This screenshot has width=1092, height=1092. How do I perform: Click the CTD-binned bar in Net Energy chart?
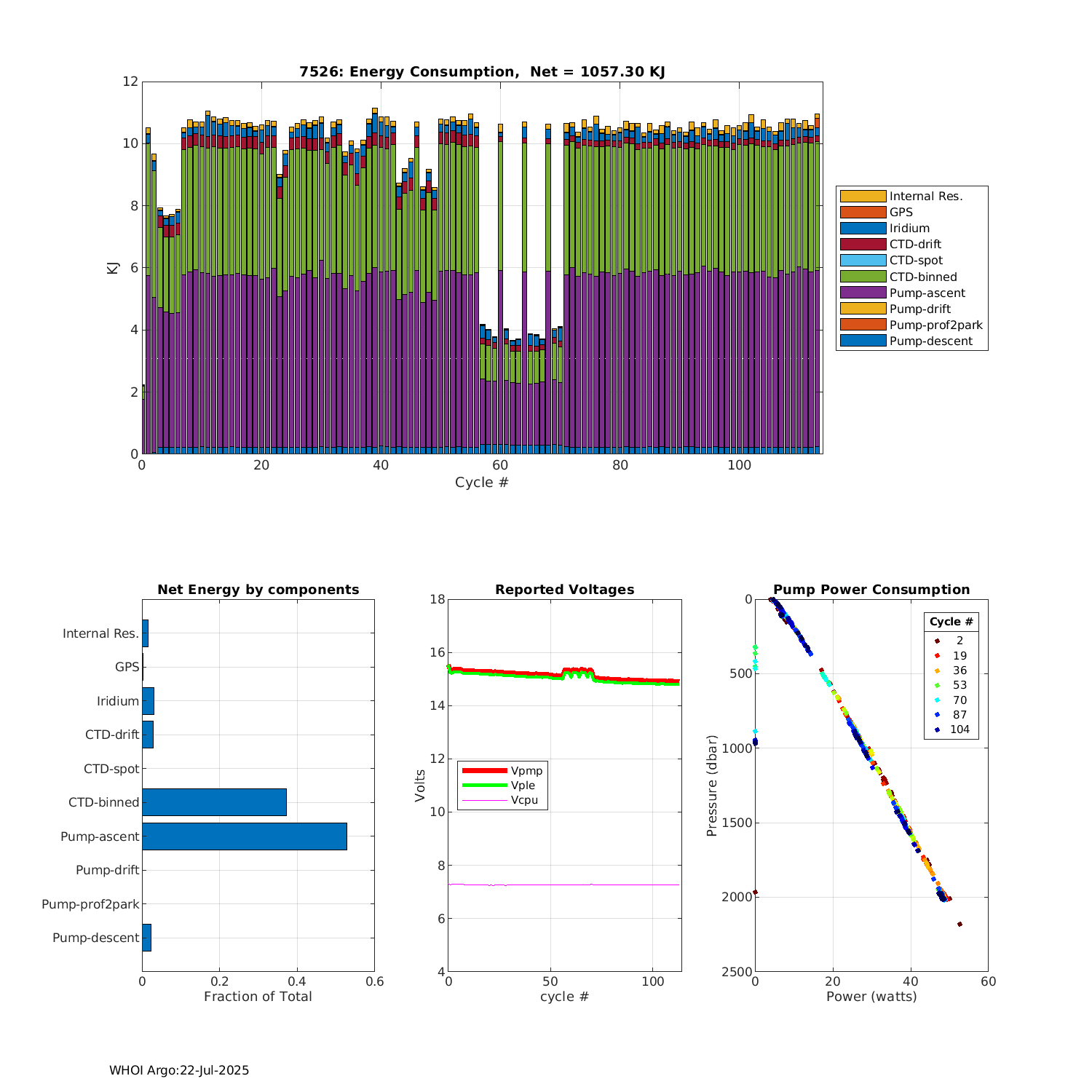[214, 802]
